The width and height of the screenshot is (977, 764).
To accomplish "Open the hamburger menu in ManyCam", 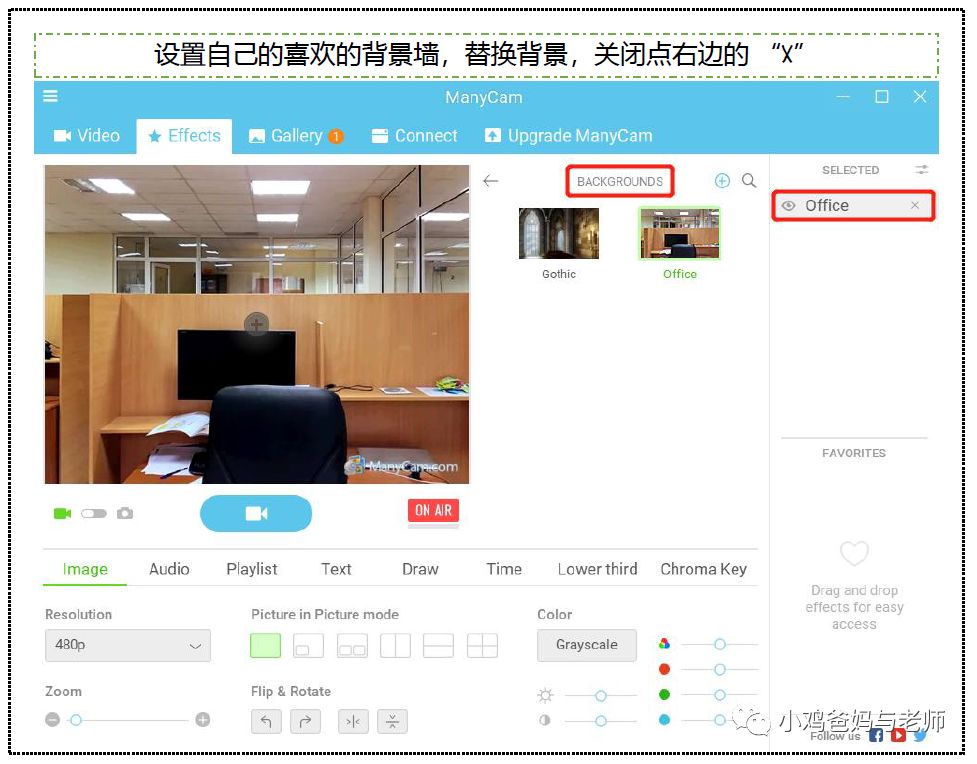I will point(50,97).
